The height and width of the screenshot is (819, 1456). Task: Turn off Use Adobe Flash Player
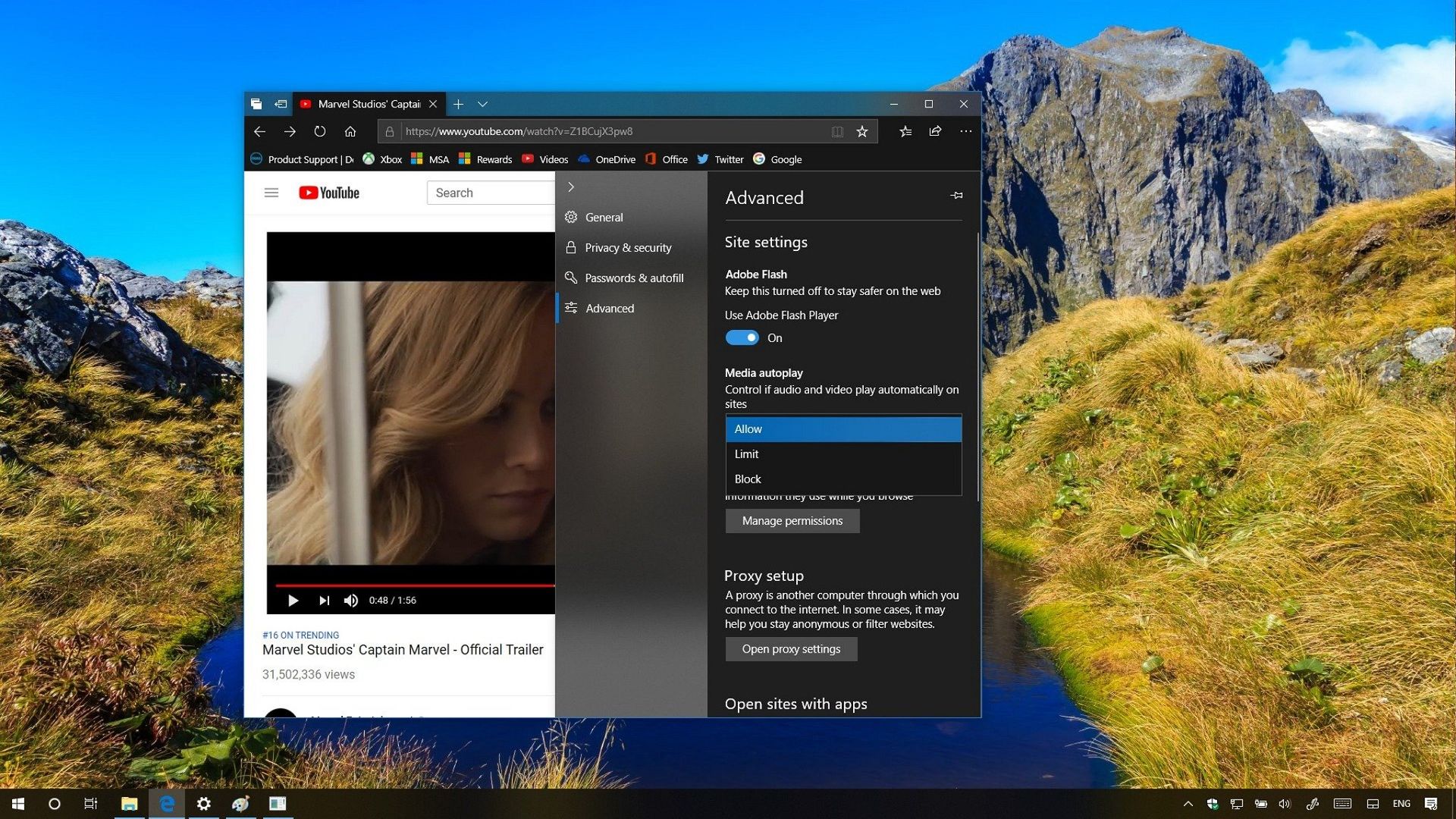click(x=742, y=337)
